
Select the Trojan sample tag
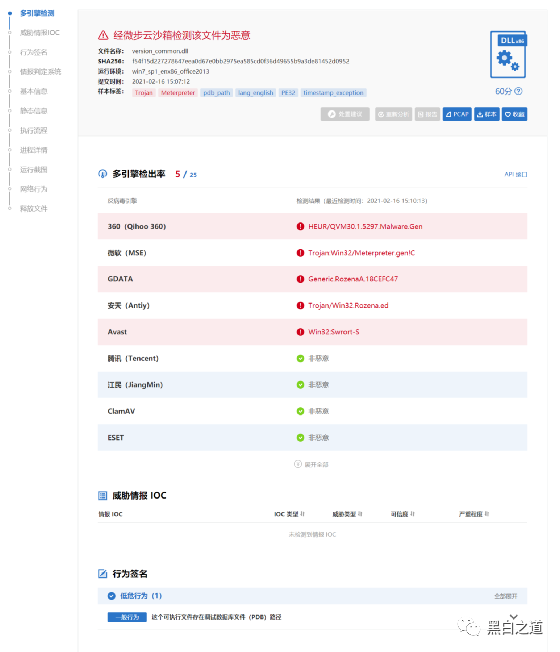pyautogui.click(x=143, y=93)
